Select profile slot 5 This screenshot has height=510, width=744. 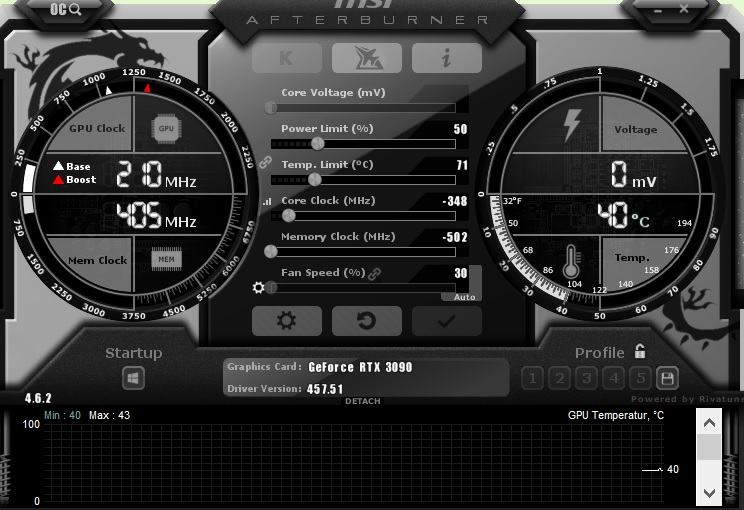click(641, 378)
